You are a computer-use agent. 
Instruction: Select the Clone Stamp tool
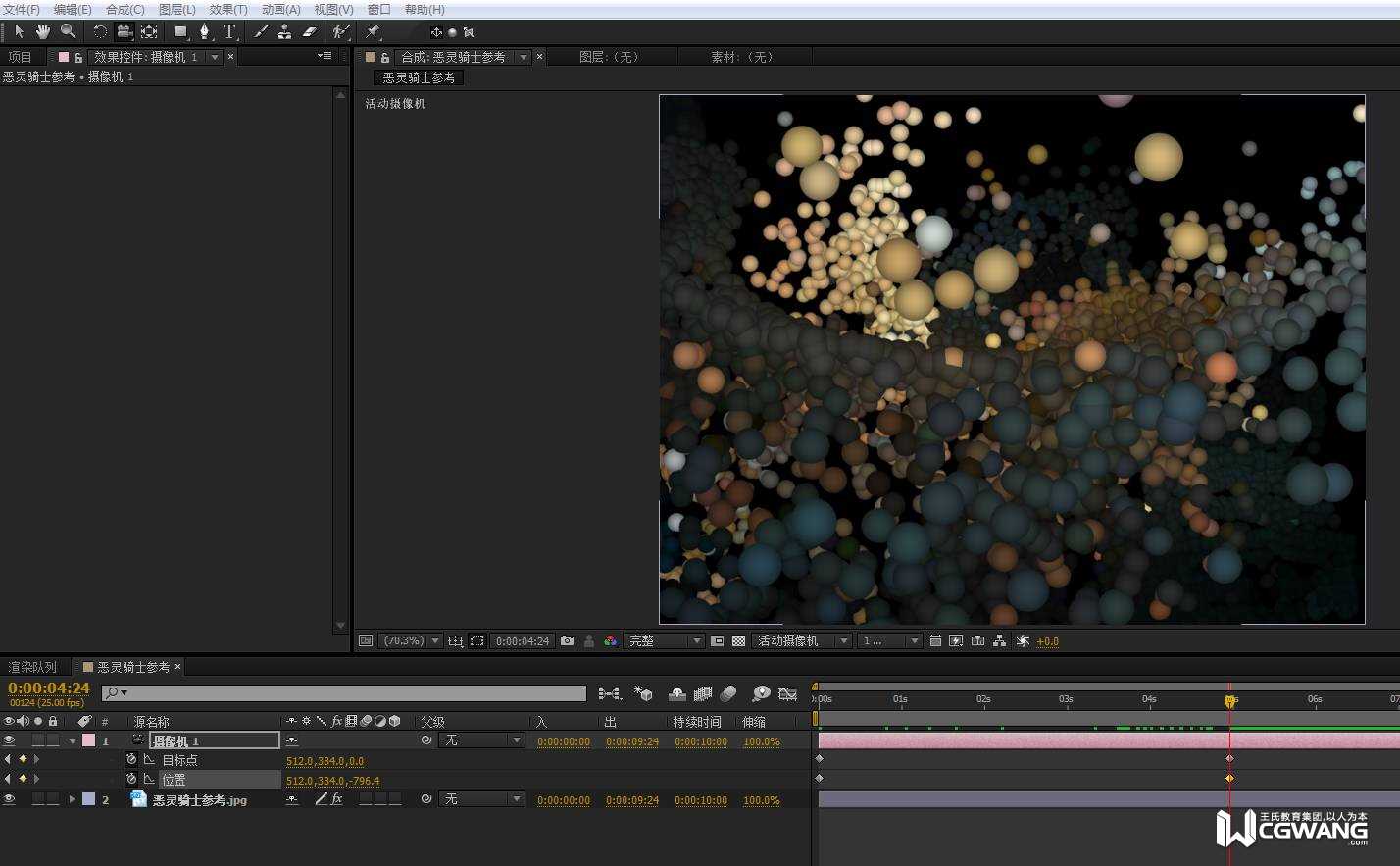[284, 31]
